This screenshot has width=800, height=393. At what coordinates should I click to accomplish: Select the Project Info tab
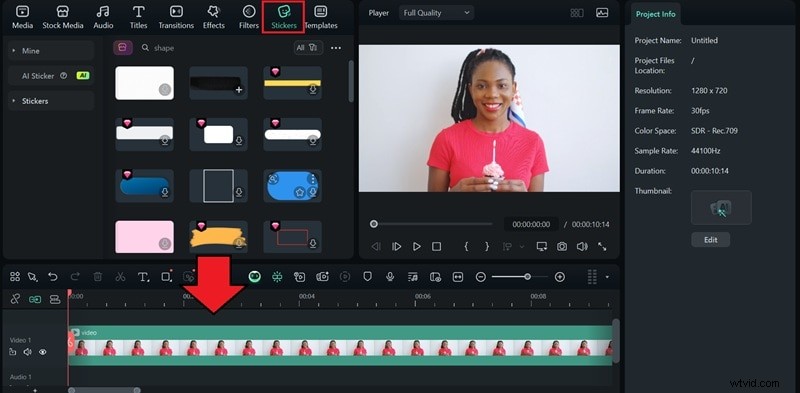[655, 14]
